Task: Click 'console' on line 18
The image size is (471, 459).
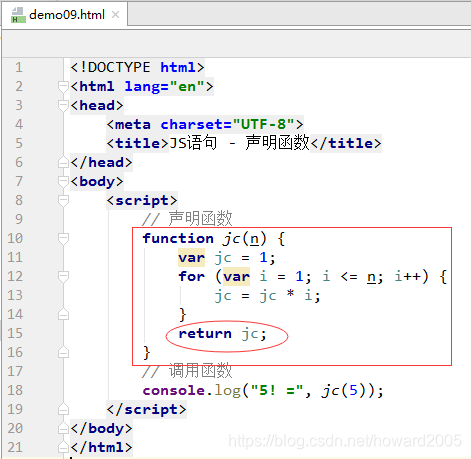Action: [174, 391]
